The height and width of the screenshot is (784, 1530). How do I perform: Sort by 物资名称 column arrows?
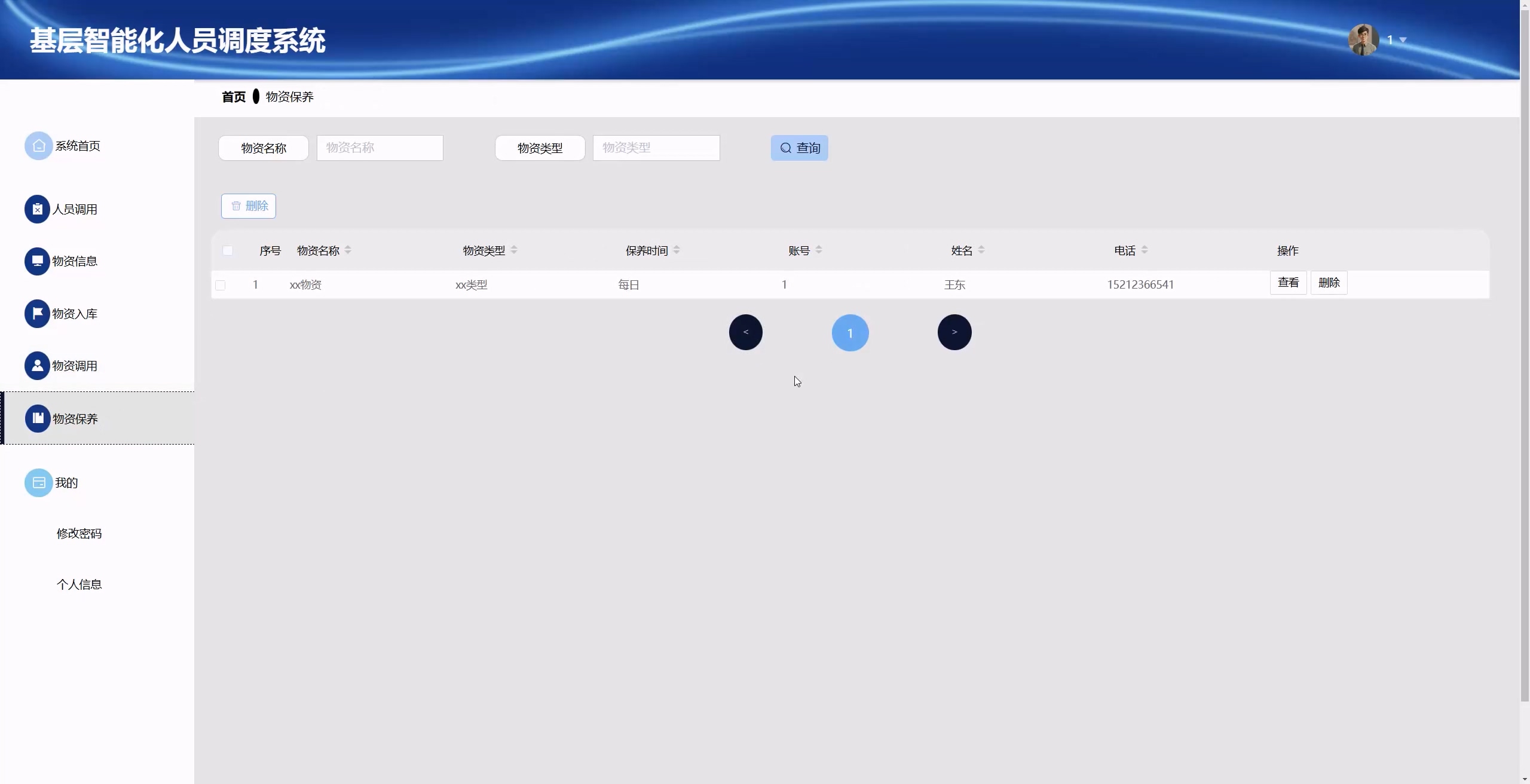click(x=348, y=250)
